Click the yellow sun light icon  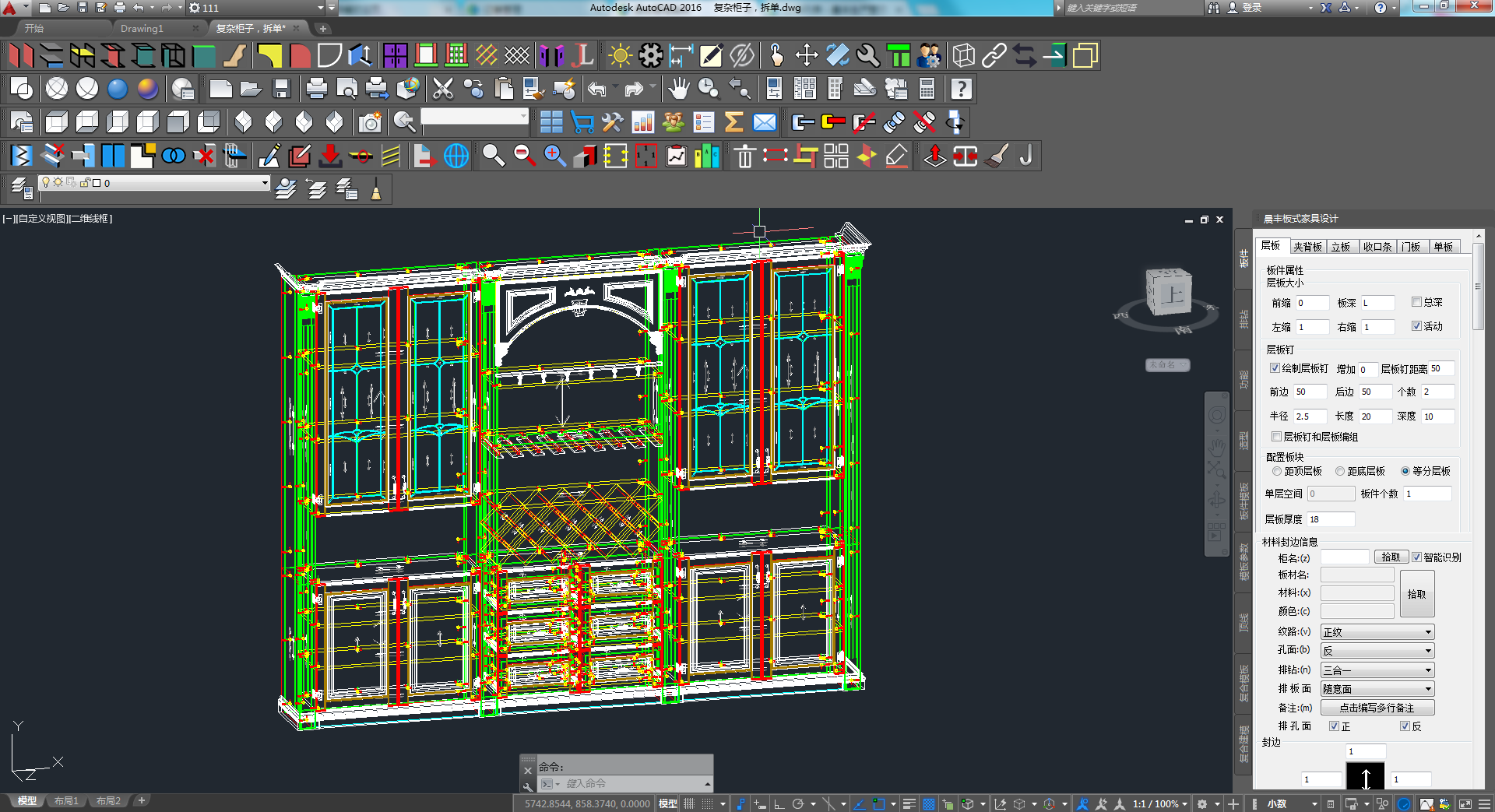pos(620,55)
